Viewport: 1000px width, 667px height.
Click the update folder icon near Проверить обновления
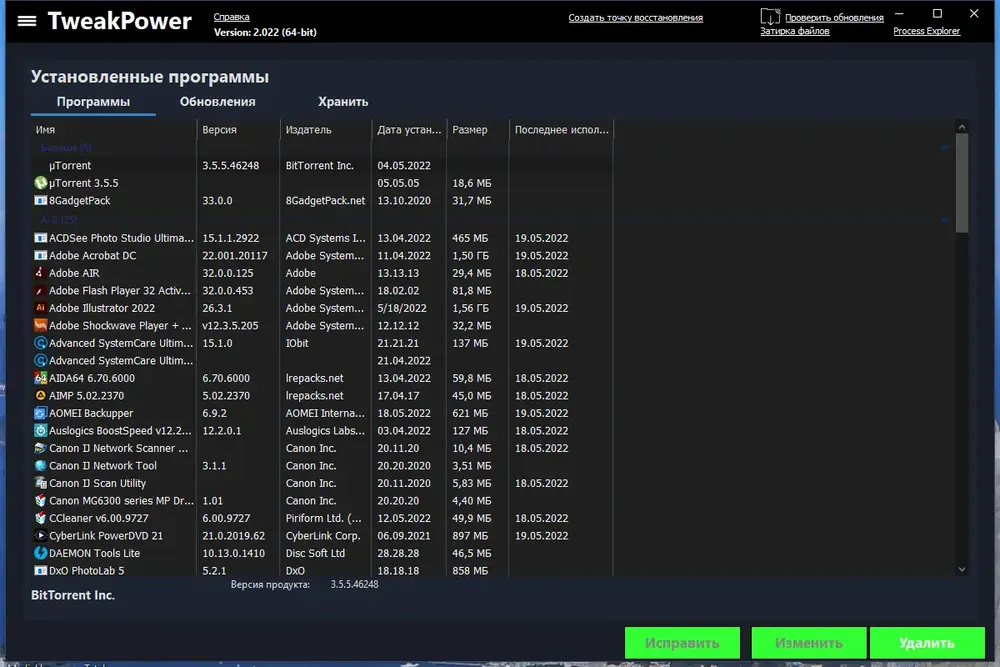tap(770, 17)
